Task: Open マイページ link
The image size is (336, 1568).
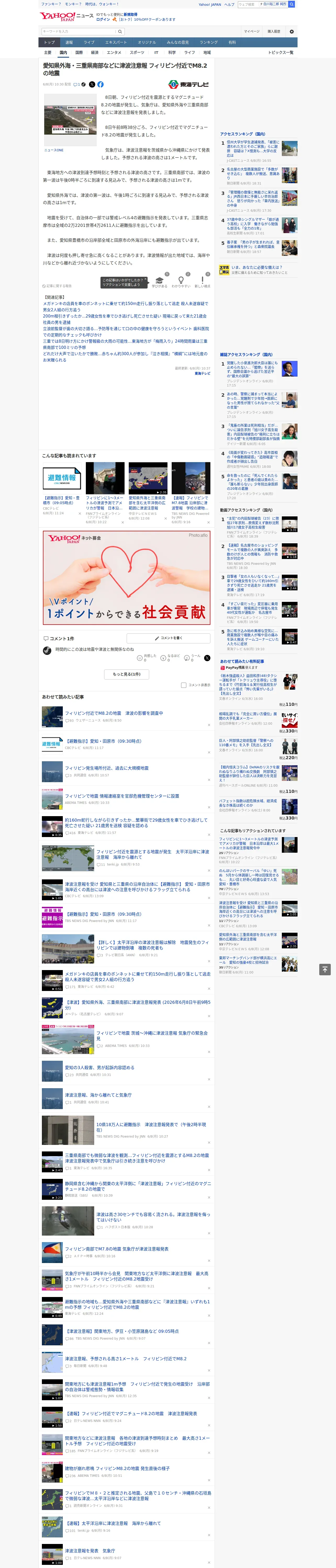Action: point(251,32)
